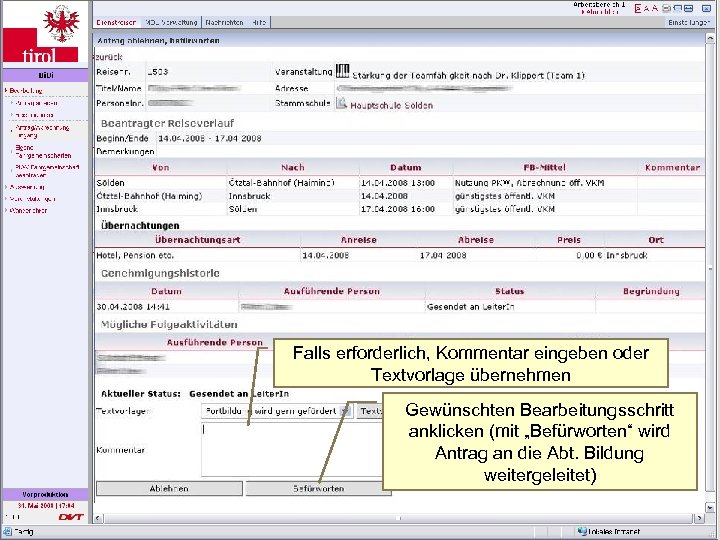This screenshot has height=540, width=720.
Task: Click the status 'Gesendet an LeiterIn' in Genehmigungshistorie
Action: pyautogui.click(x=471, y=307)
